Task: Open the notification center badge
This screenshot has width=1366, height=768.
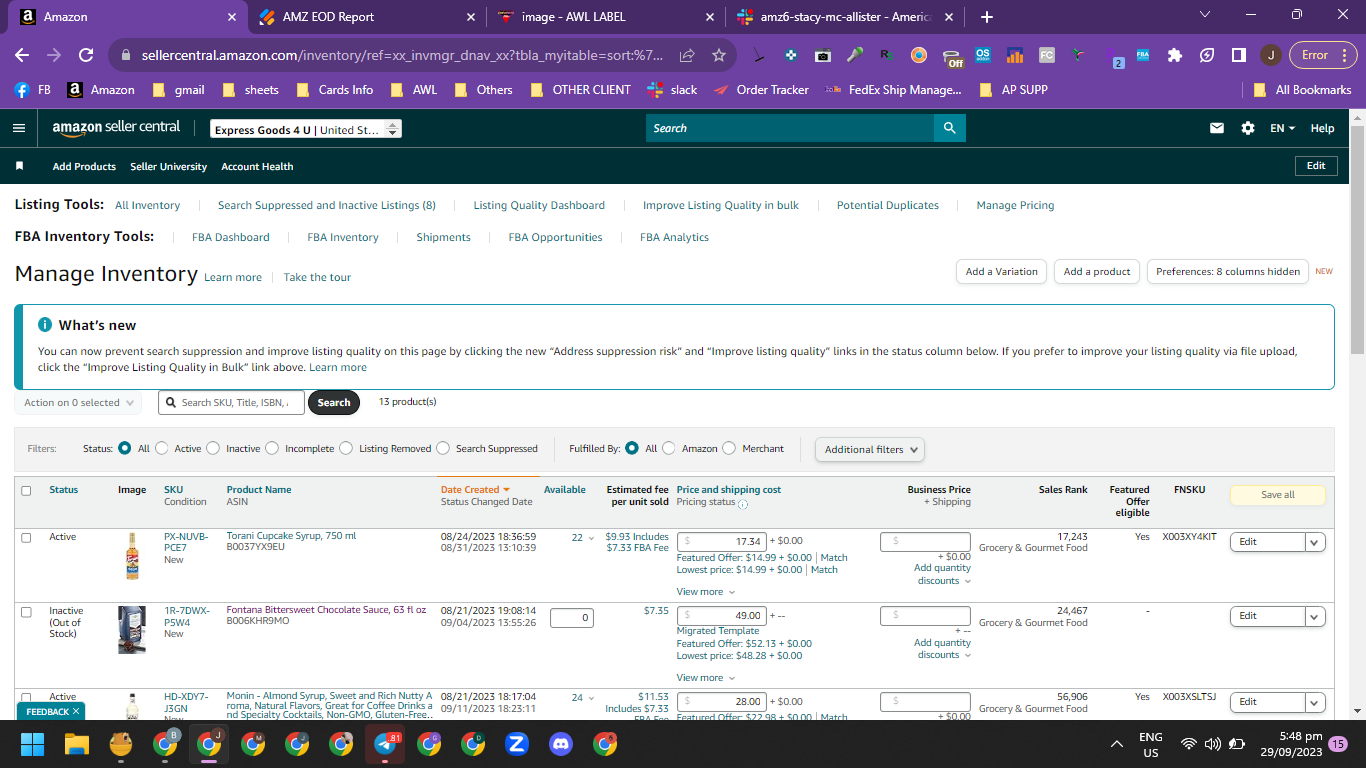Action: coord(1338,744)
